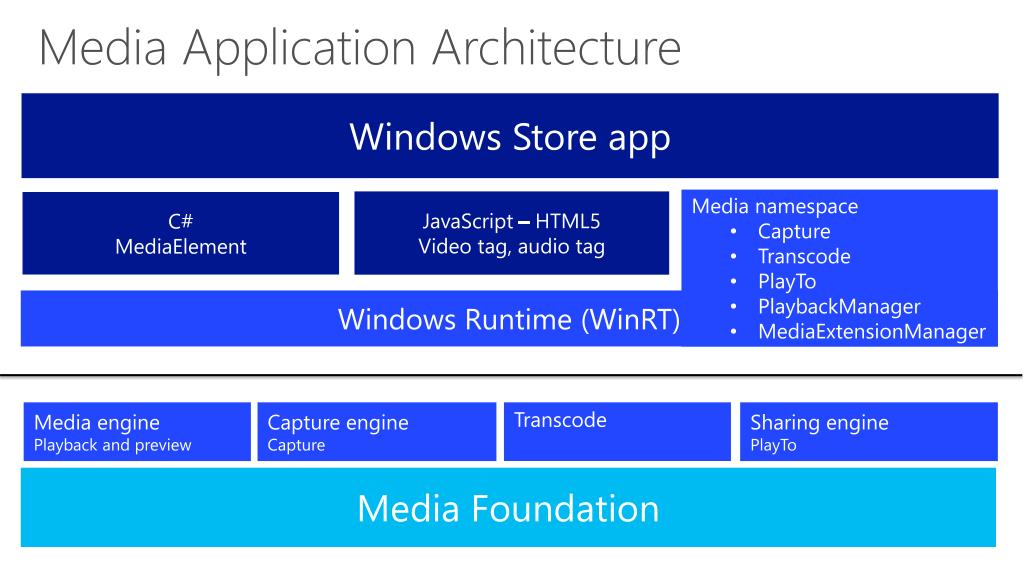The height and width of the screenshot is (575, 1023).
Task: Select the Transcode bullet under Media namespace
Action: pyautogui.click(x=804, y=256)
